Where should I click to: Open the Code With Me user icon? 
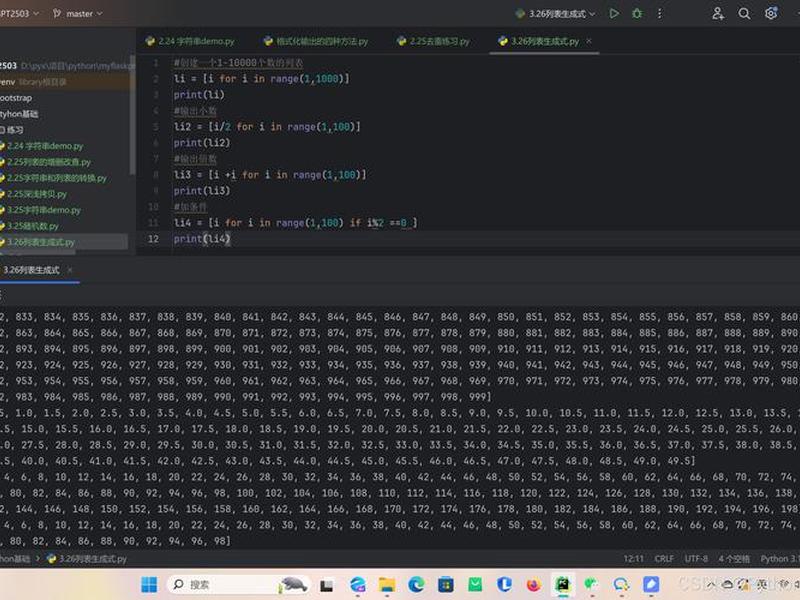[x=718, y=14]
